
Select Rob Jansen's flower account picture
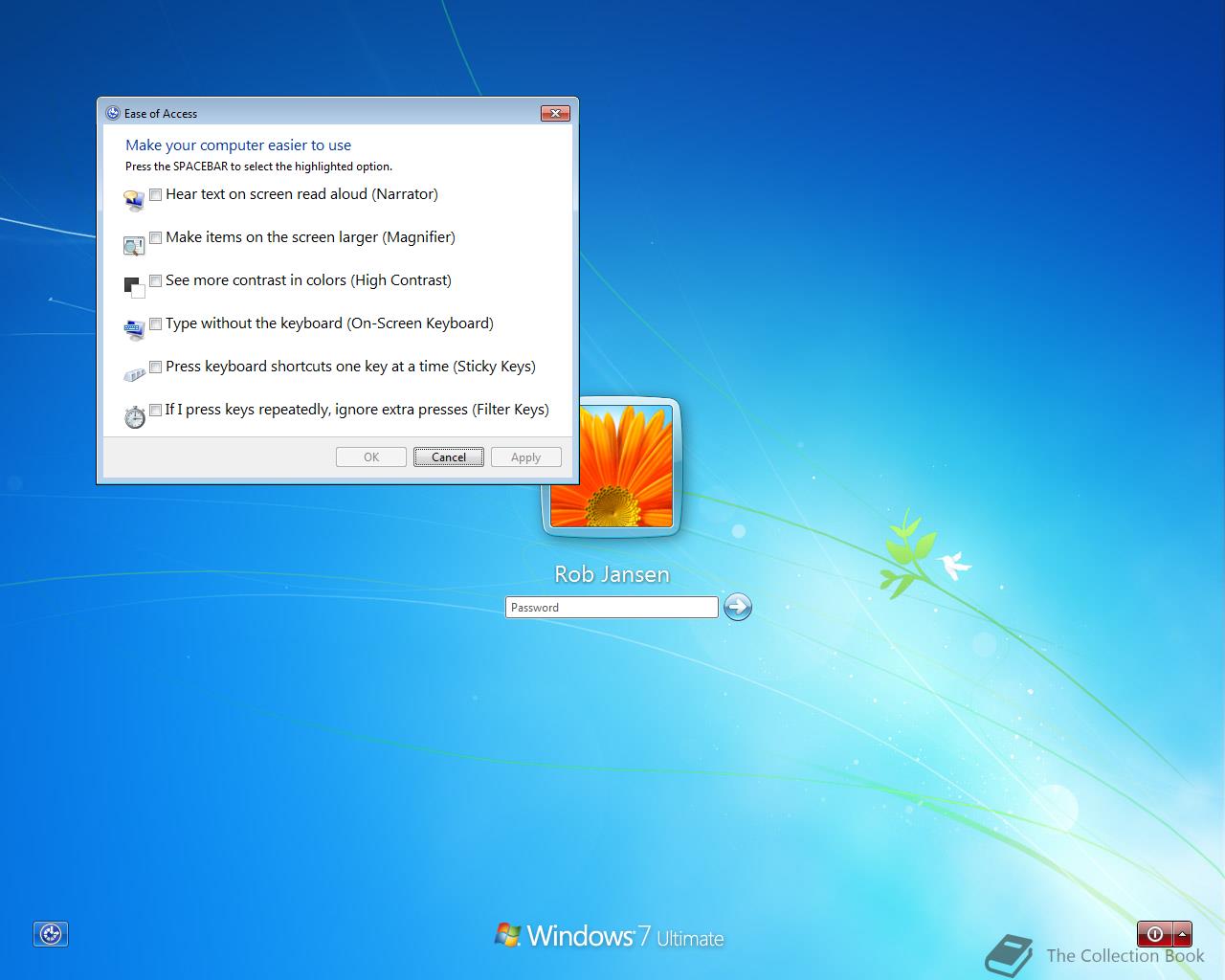click(x=612, y=469)
